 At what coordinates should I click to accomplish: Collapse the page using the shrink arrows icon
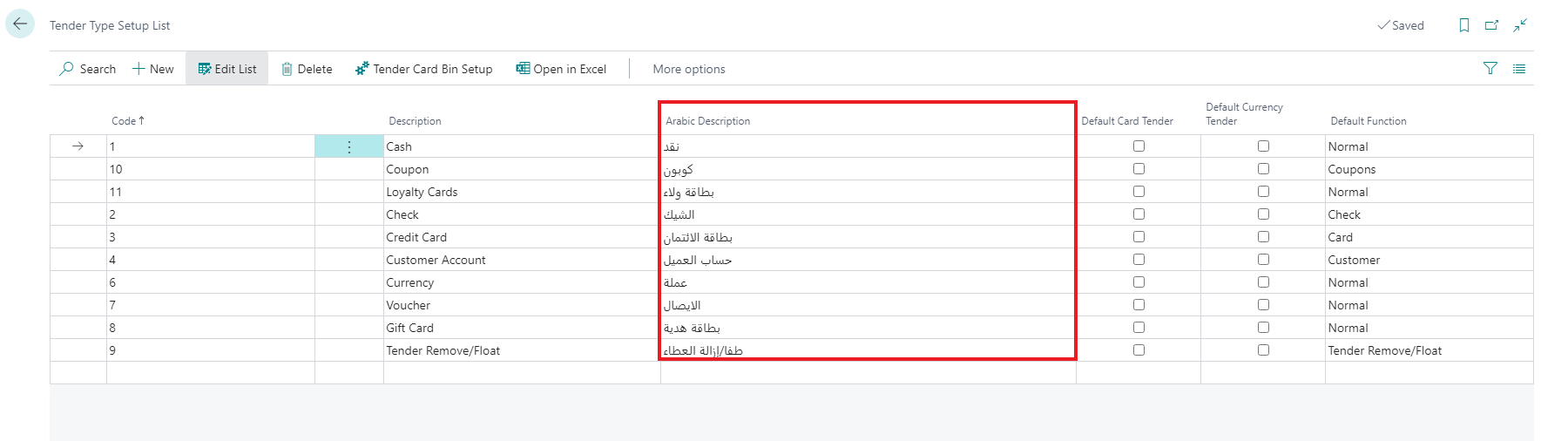coord(1520,25)
